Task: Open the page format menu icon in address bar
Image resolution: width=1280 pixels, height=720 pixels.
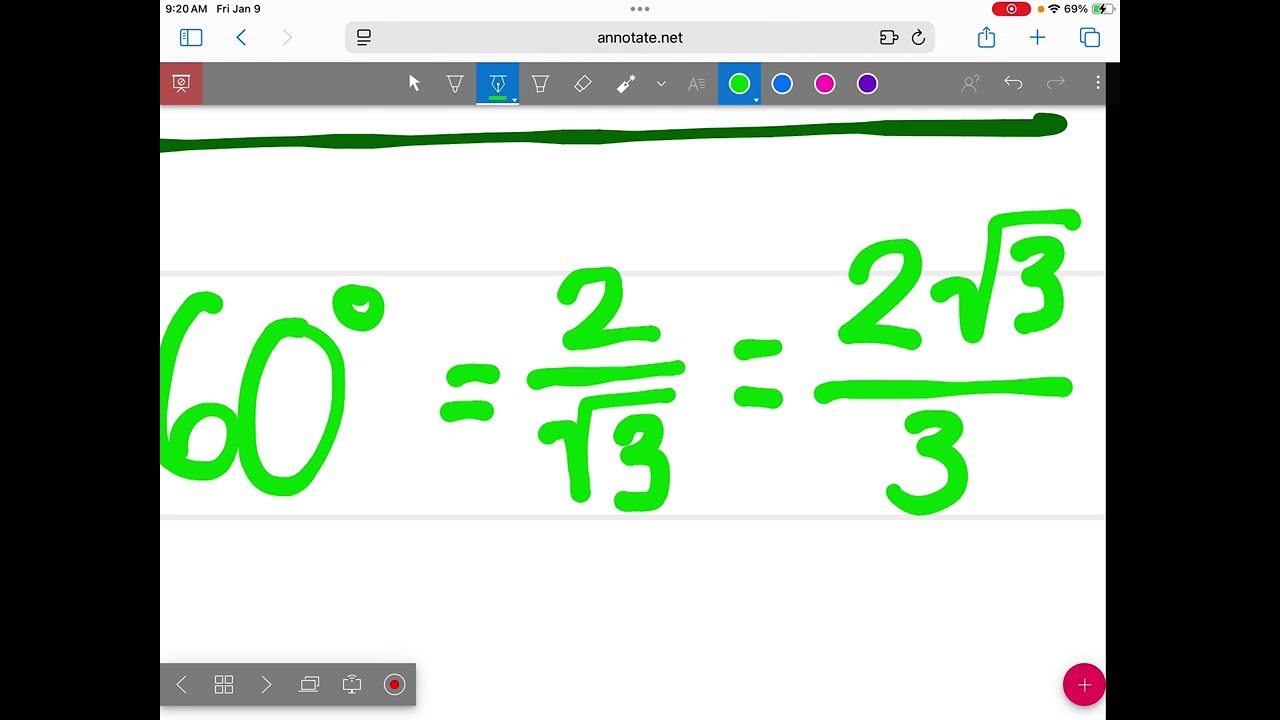Action: [x=364, y=37]
